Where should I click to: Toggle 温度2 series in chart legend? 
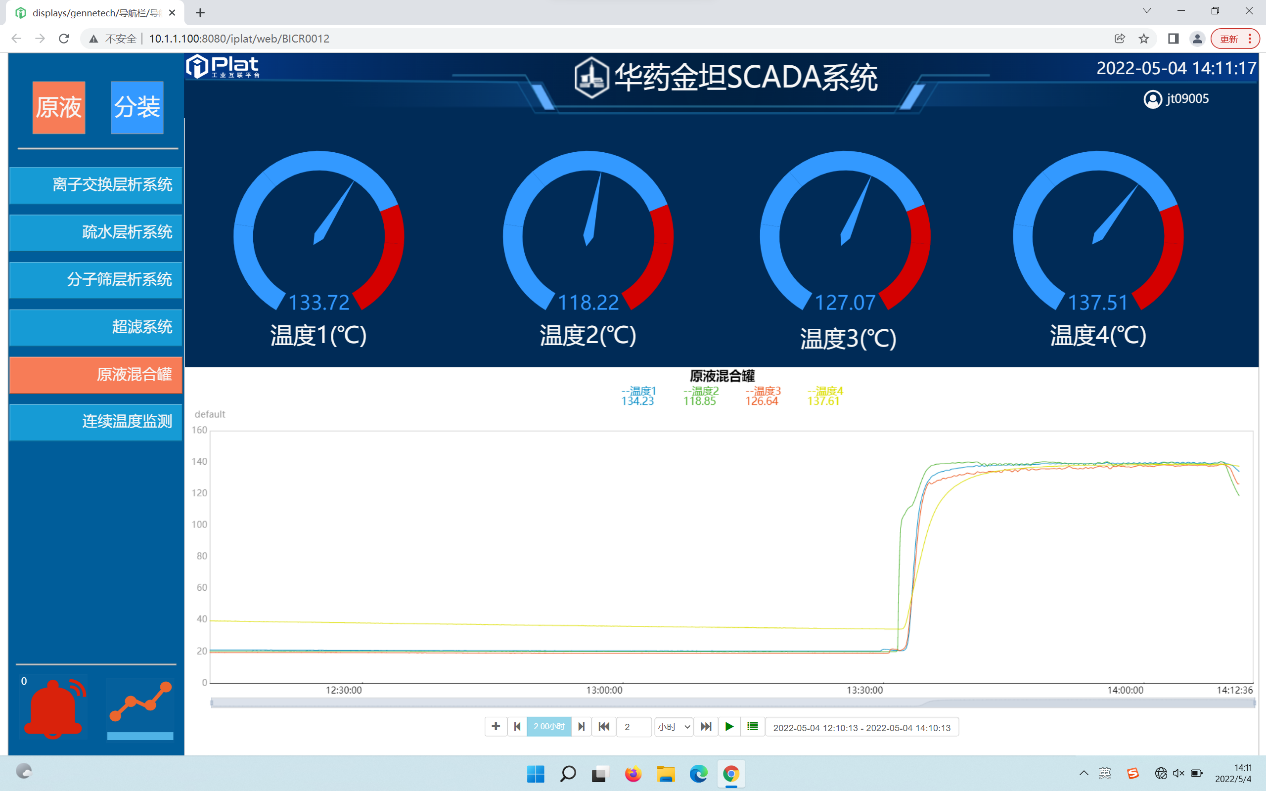701,392
